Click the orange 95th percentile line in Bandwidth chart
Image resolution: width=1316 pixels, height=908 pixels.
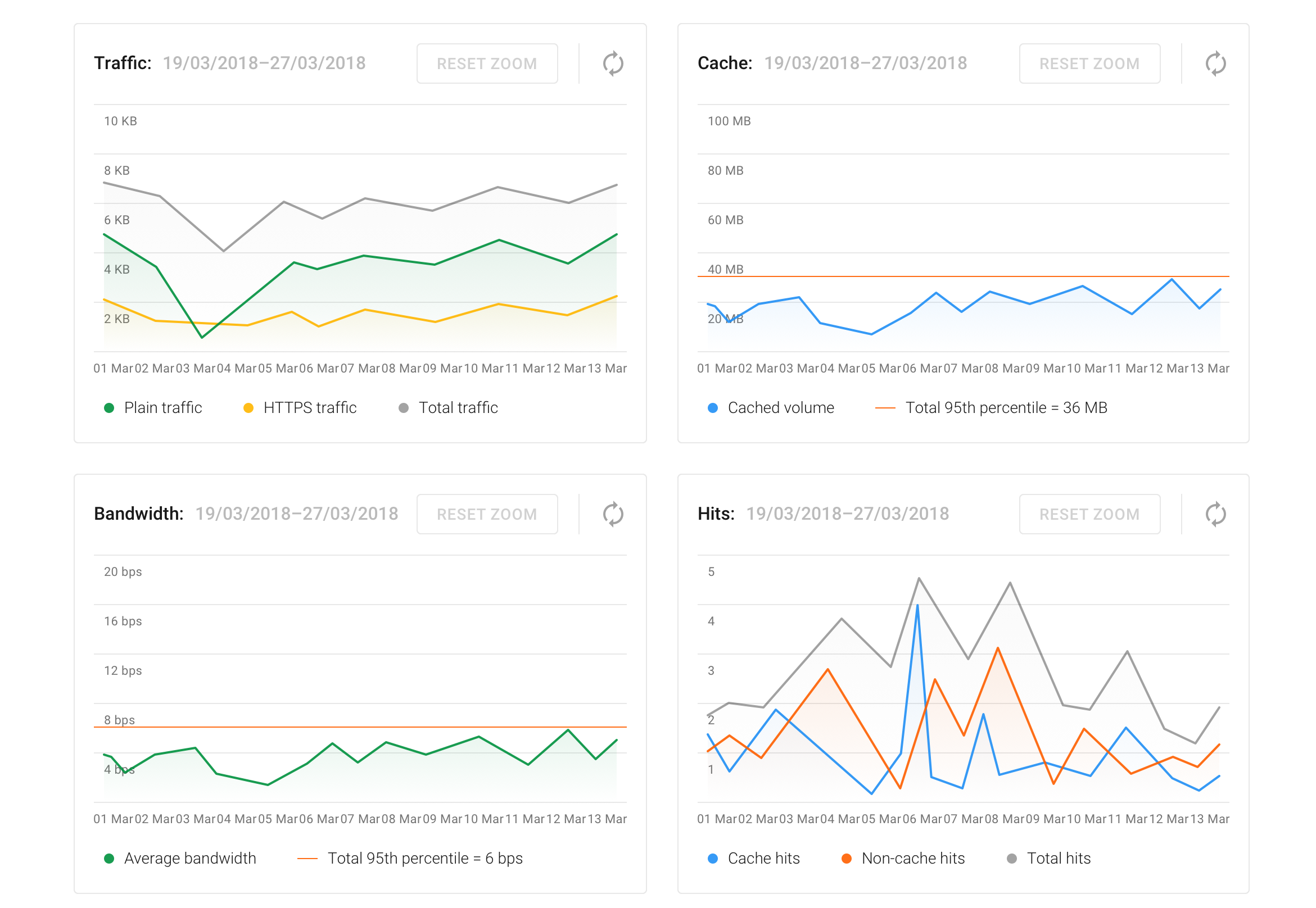[360, 727]
